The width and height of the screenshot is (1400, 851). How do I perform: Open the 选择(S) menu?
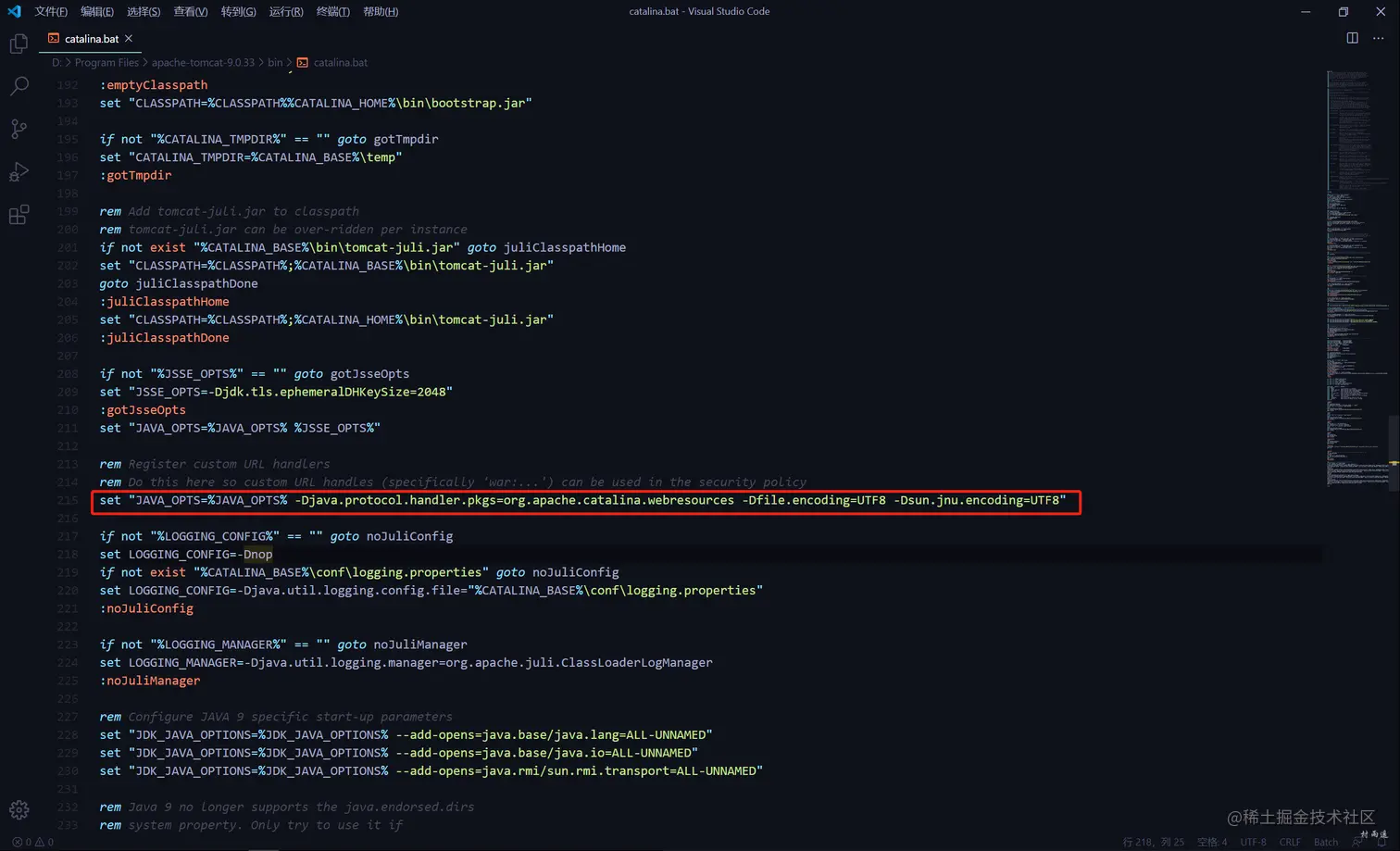pyautogui.click(x=144, y=11)
